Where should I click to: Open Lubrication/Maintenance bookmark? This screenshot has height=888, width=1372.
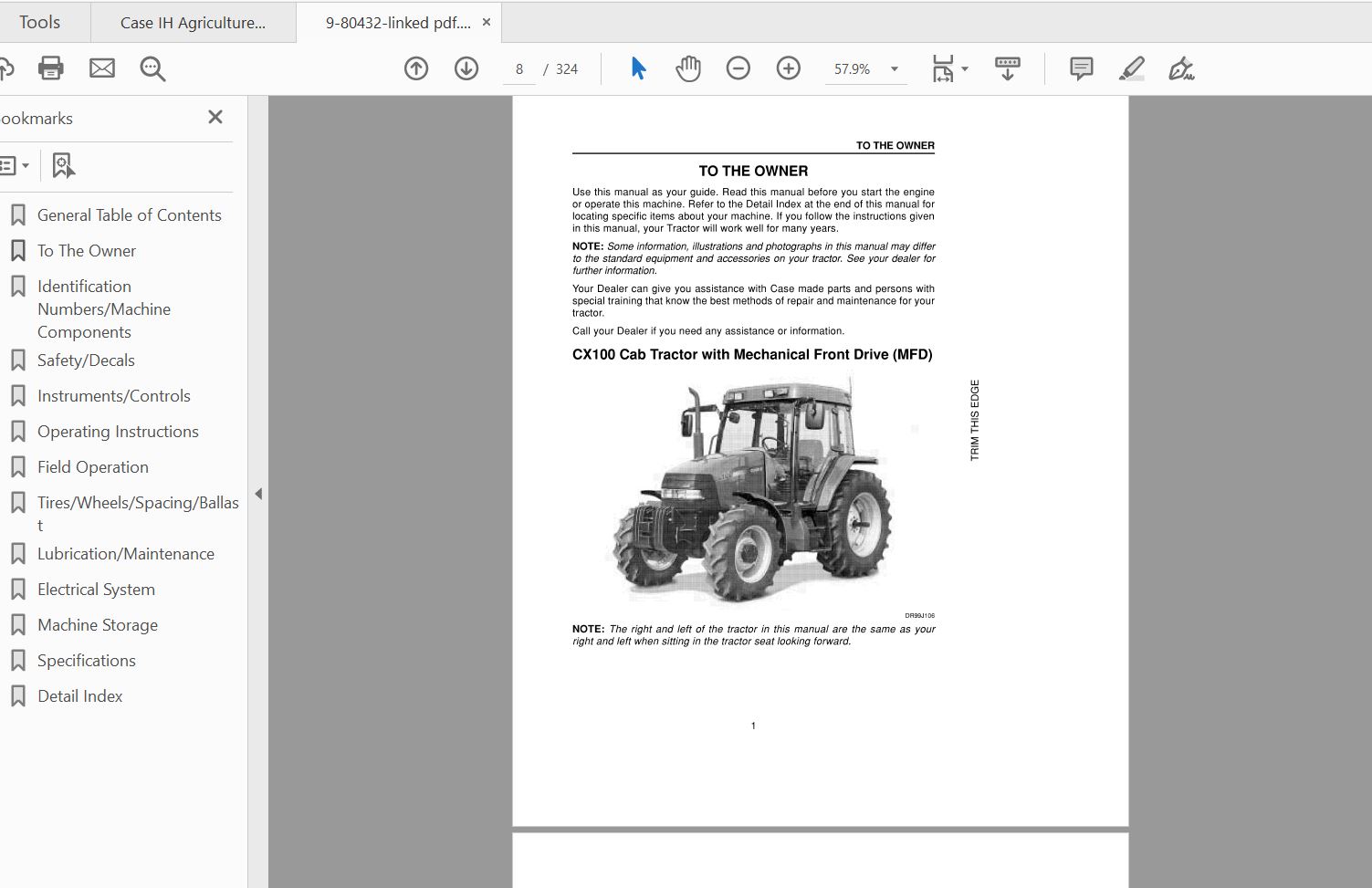[x=125, y=554]
